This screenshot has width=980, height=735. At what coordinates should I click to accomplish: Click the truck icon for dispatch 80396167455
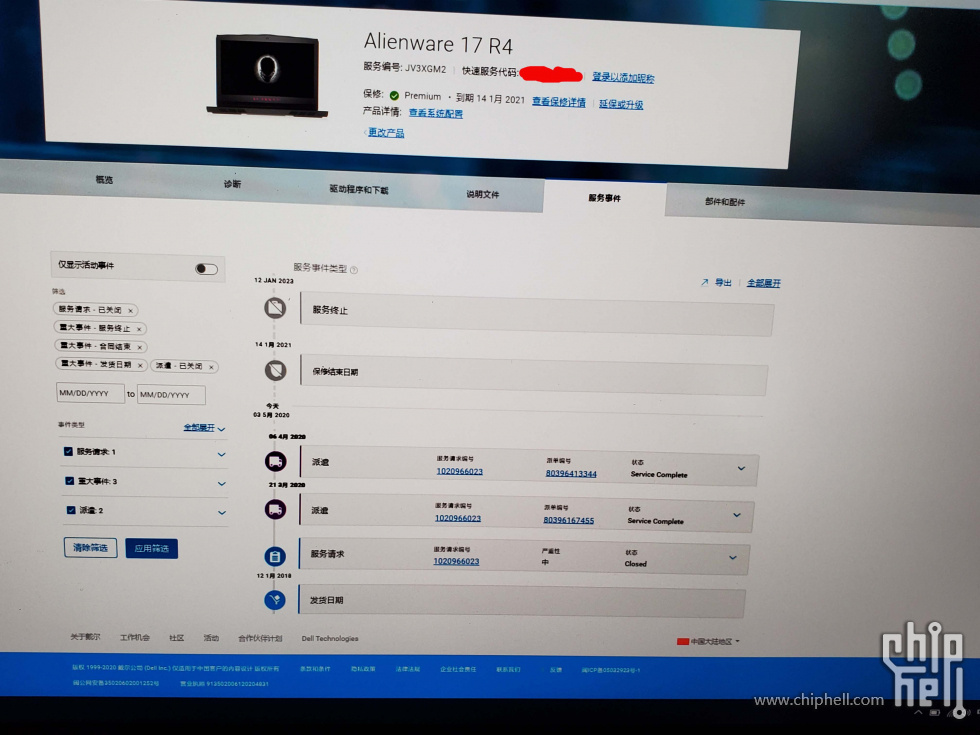(x=276, y=509)
